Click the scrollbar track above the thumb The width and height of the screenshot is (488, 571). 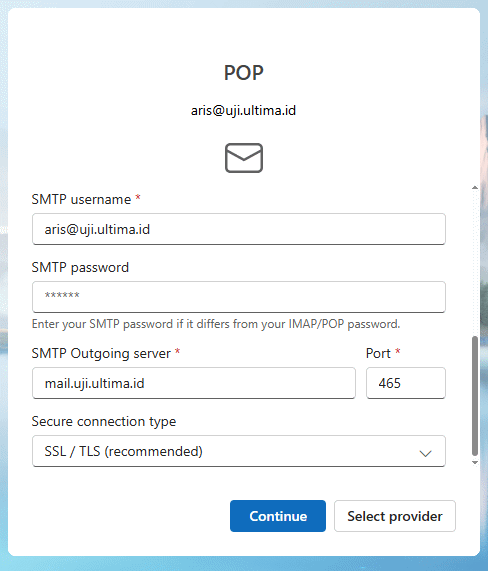475,263
